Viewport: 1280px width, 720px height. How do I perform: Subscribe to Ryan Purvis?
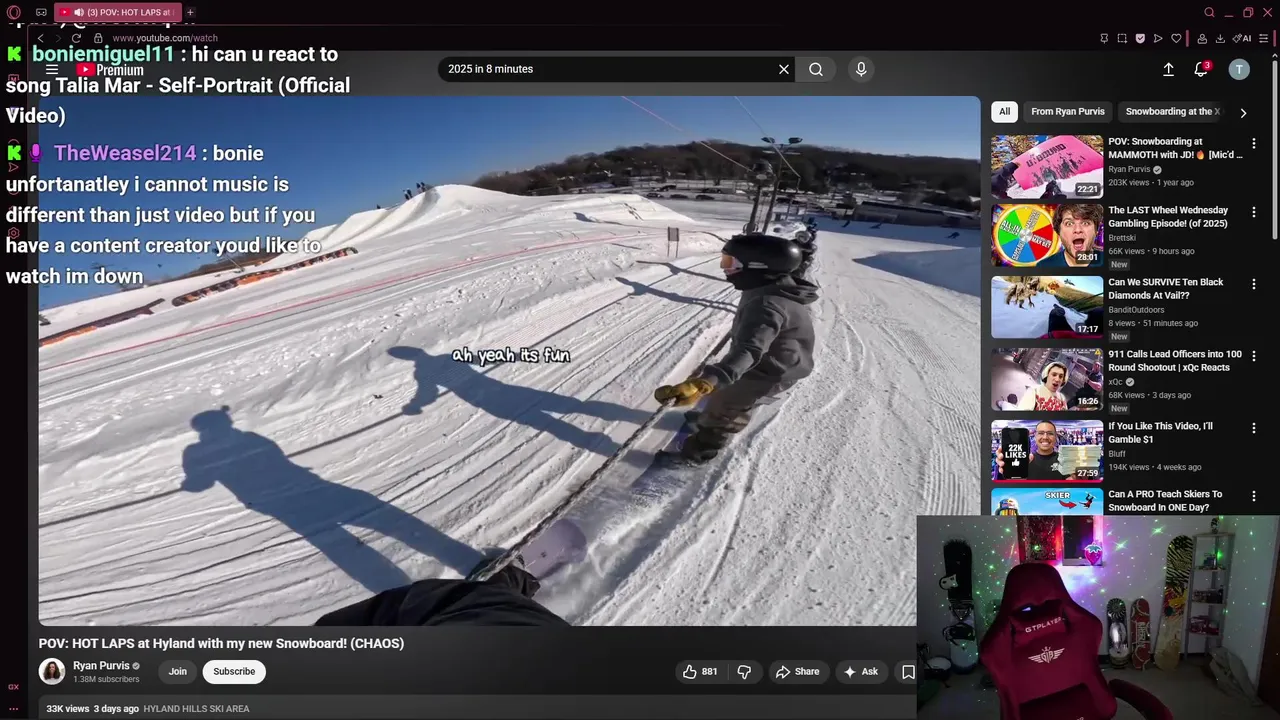tap(234, 671)
